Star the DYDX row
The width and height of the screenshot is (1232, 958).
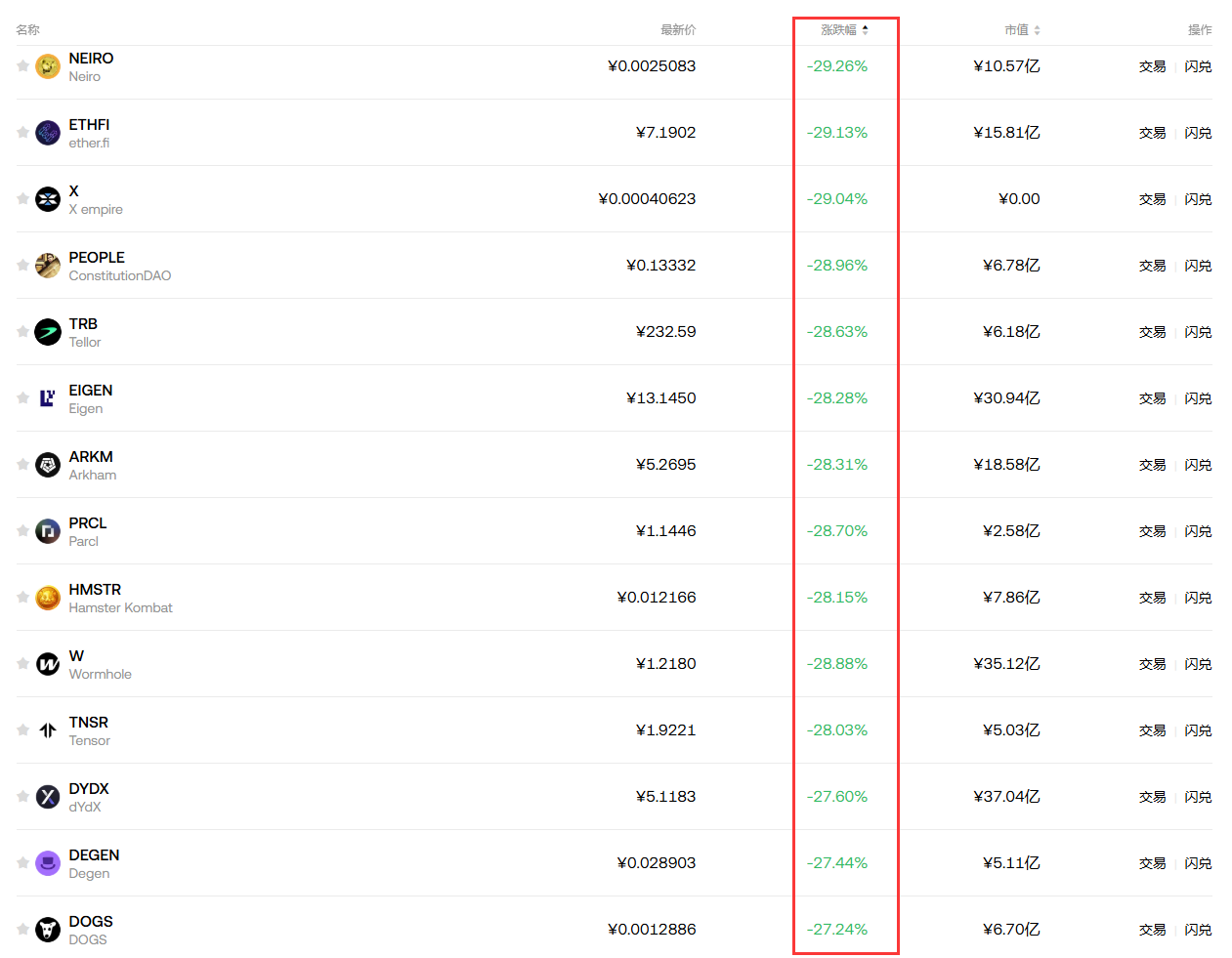point(22,796)
